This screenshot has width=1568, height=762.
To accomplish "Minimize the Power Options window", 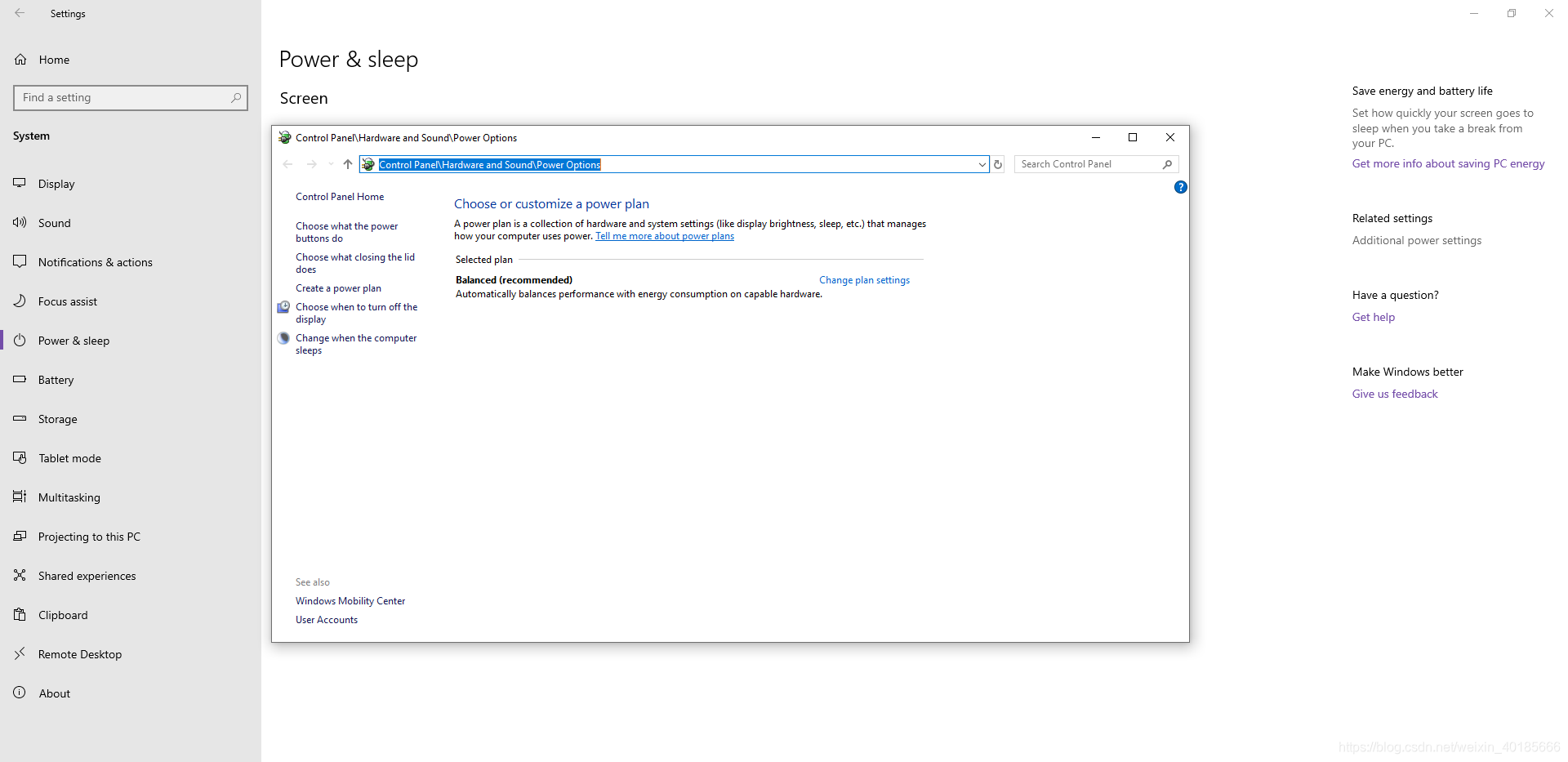I will 1096,137.
